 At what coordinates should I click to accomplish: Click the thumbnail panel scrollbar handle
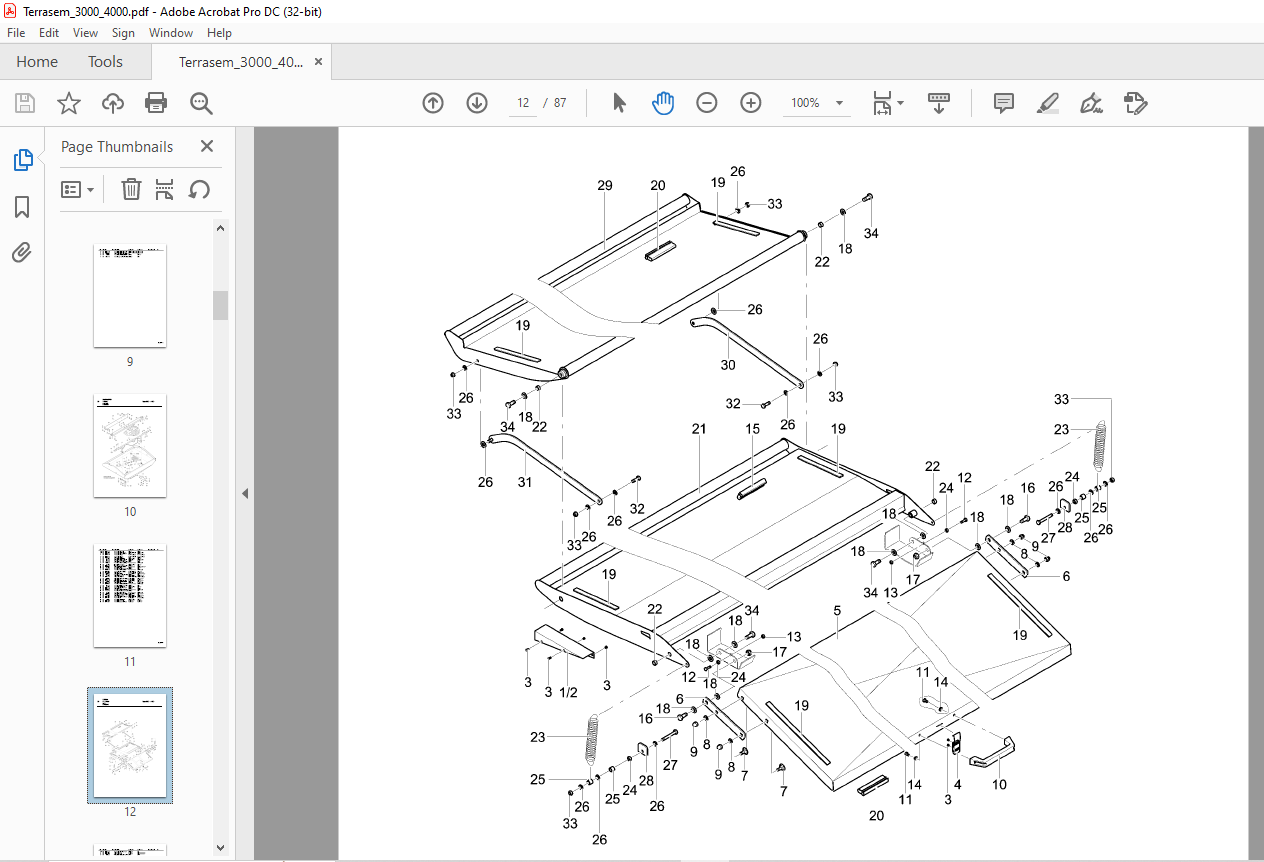(220, 305)
